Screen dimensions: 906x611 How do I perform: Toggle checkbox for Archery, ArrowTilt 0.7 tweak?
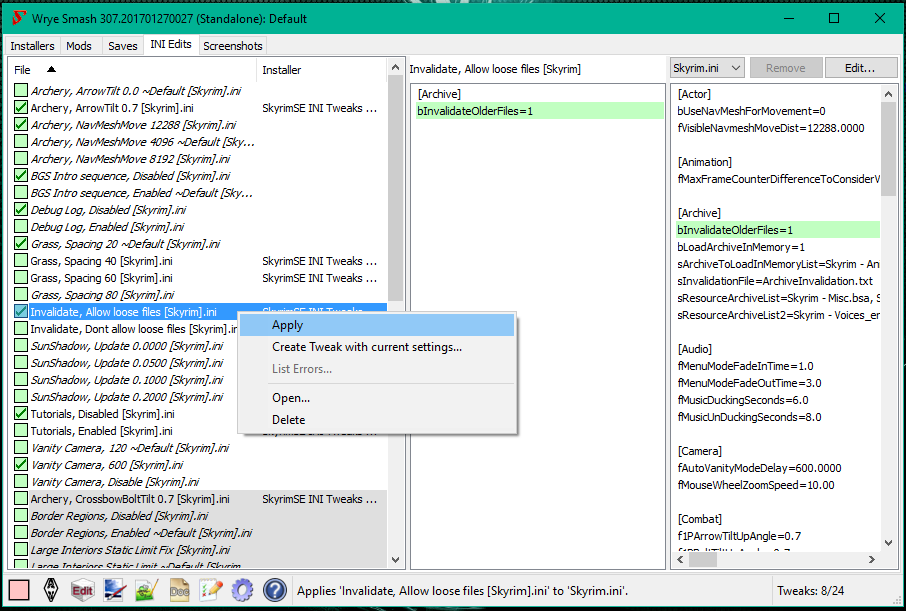[21, 108]
